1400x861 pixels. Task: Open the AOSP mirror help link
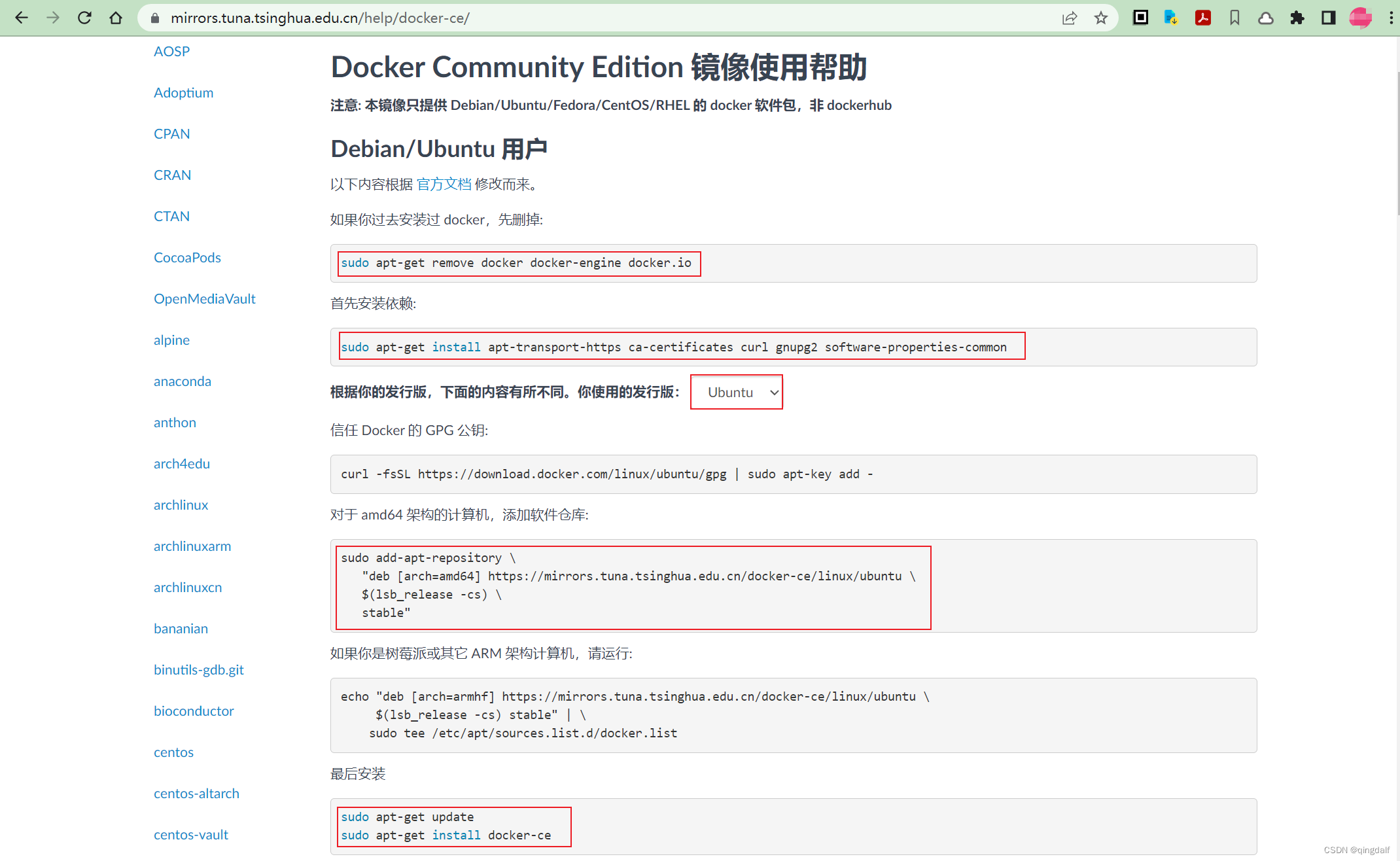[171, 51]
